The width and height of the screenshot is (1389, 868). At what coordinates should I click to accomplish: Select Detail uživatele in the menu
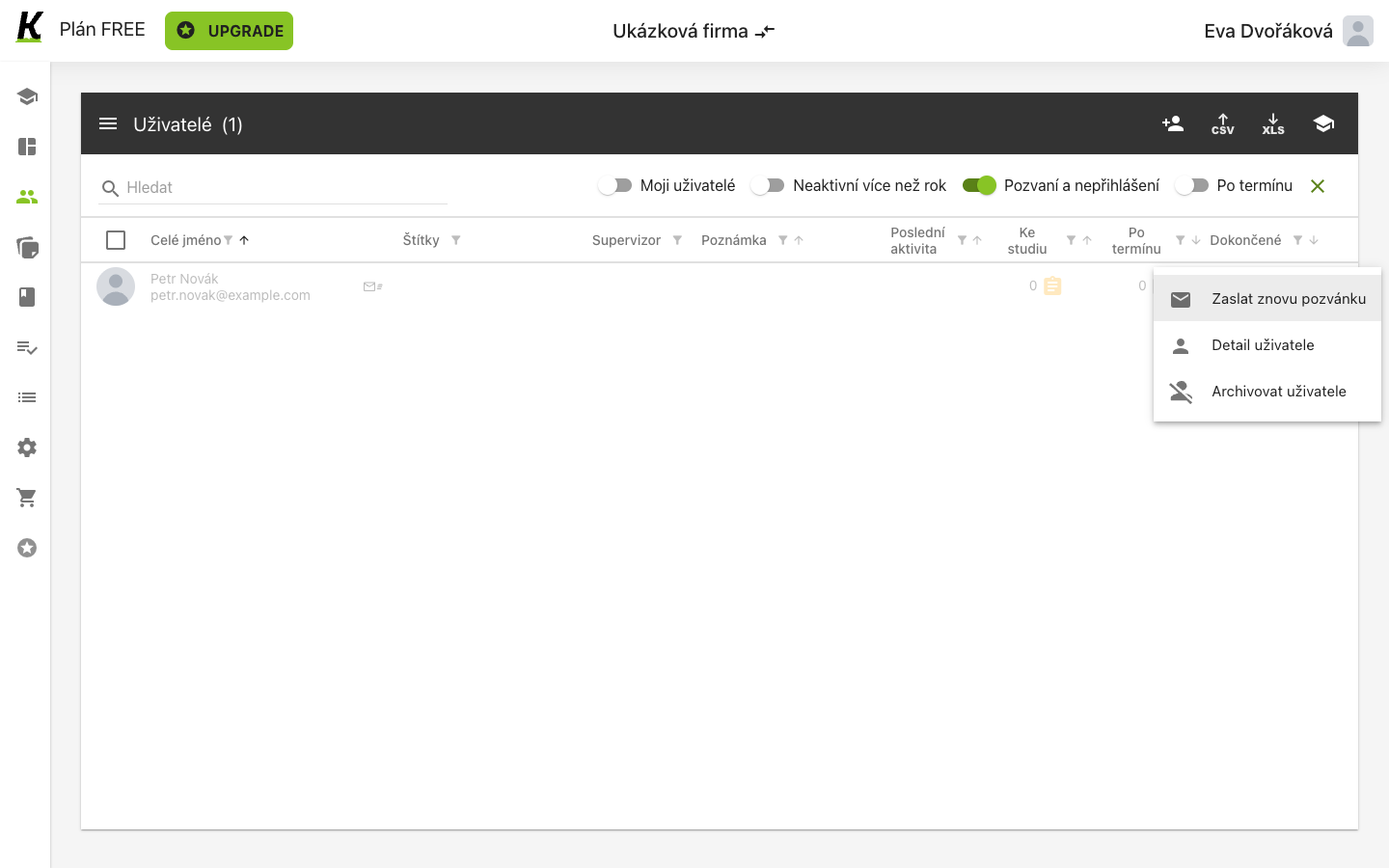click(x=1267, y=345)
